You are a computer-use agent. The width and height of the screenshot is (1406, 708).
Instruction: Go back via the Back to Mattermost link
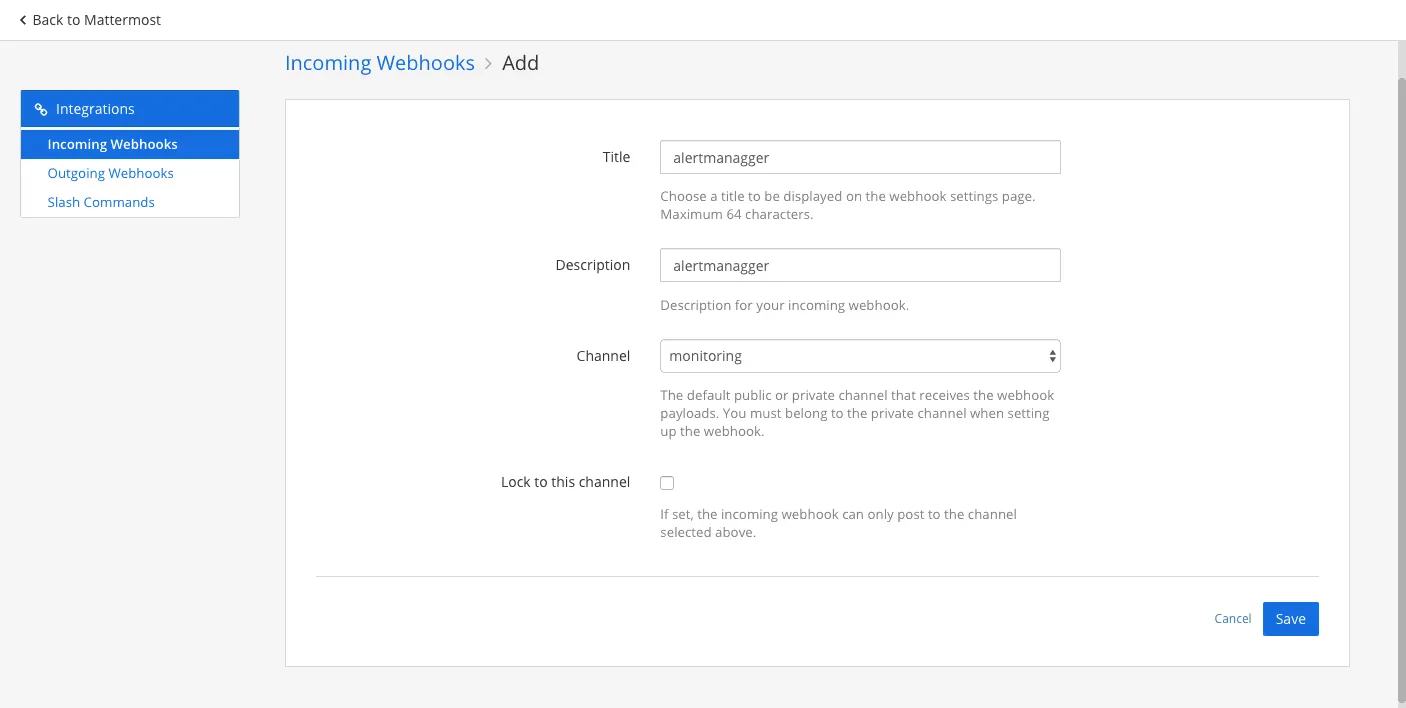[96, 20]
